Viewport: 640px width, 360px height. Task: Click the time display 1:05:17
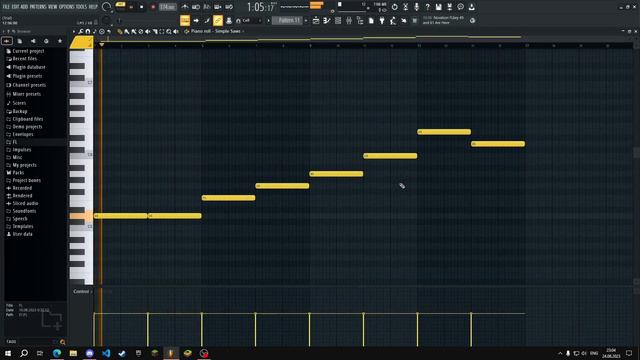(x=261, y=7)
